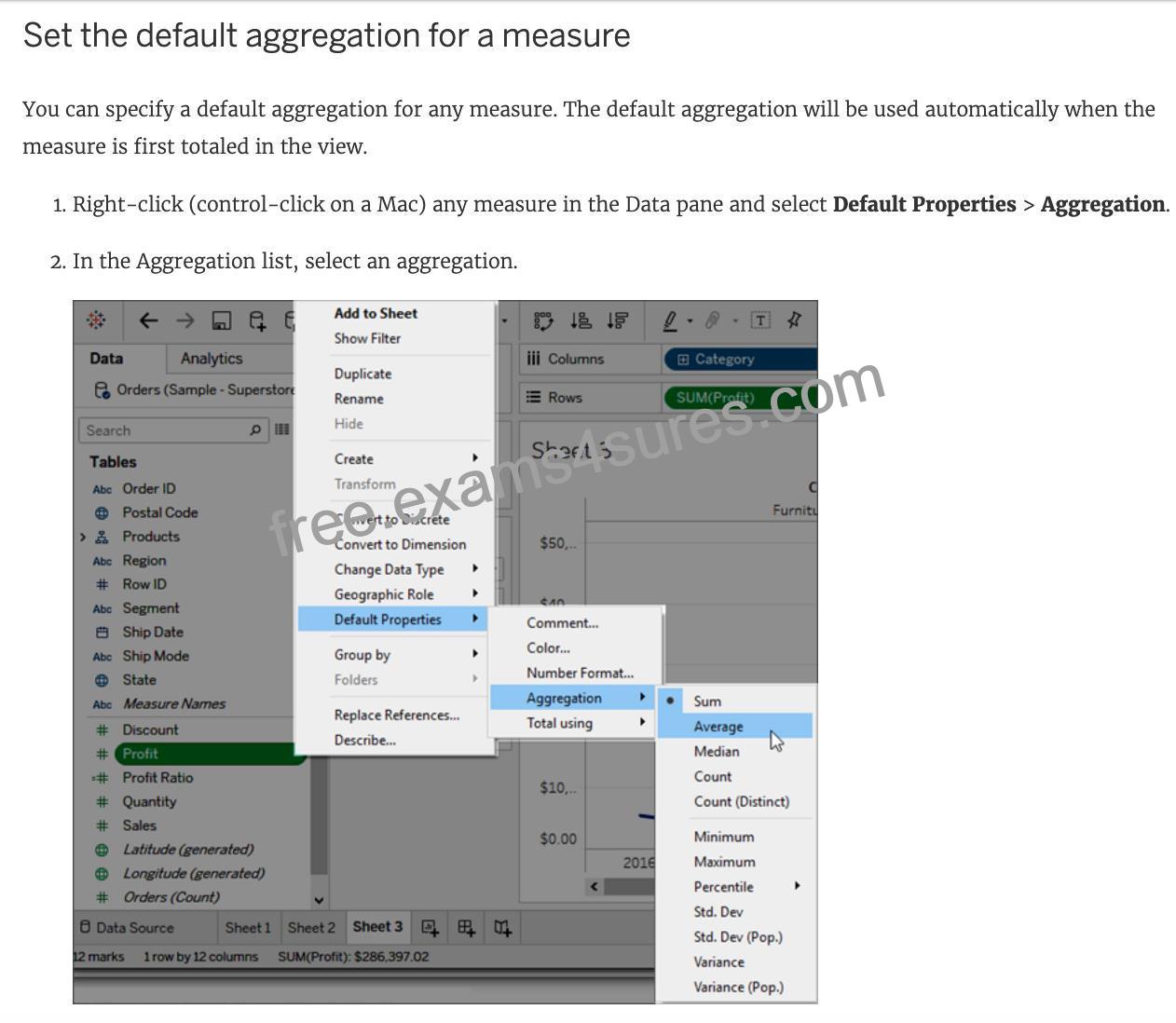Click the globe icon next to Postal Code
Screen dimensions: 1176x1023
point(102,513)
